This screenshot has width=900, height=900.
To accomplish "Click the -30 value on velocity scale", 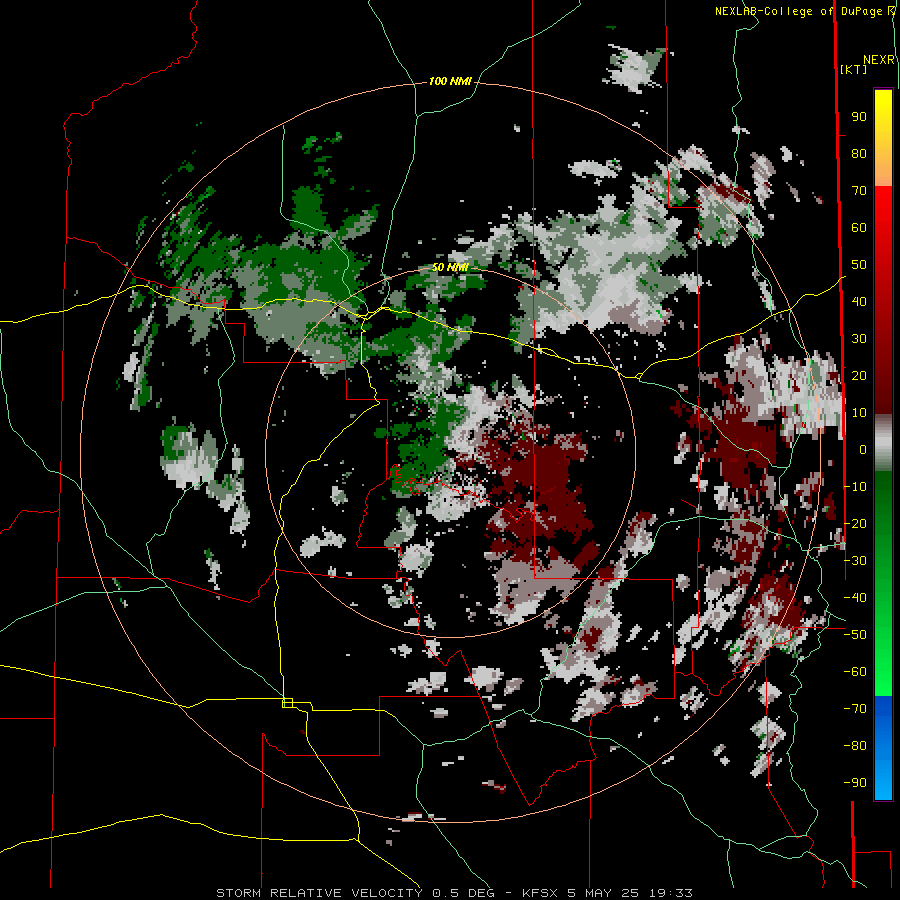I will click(855, 561).
